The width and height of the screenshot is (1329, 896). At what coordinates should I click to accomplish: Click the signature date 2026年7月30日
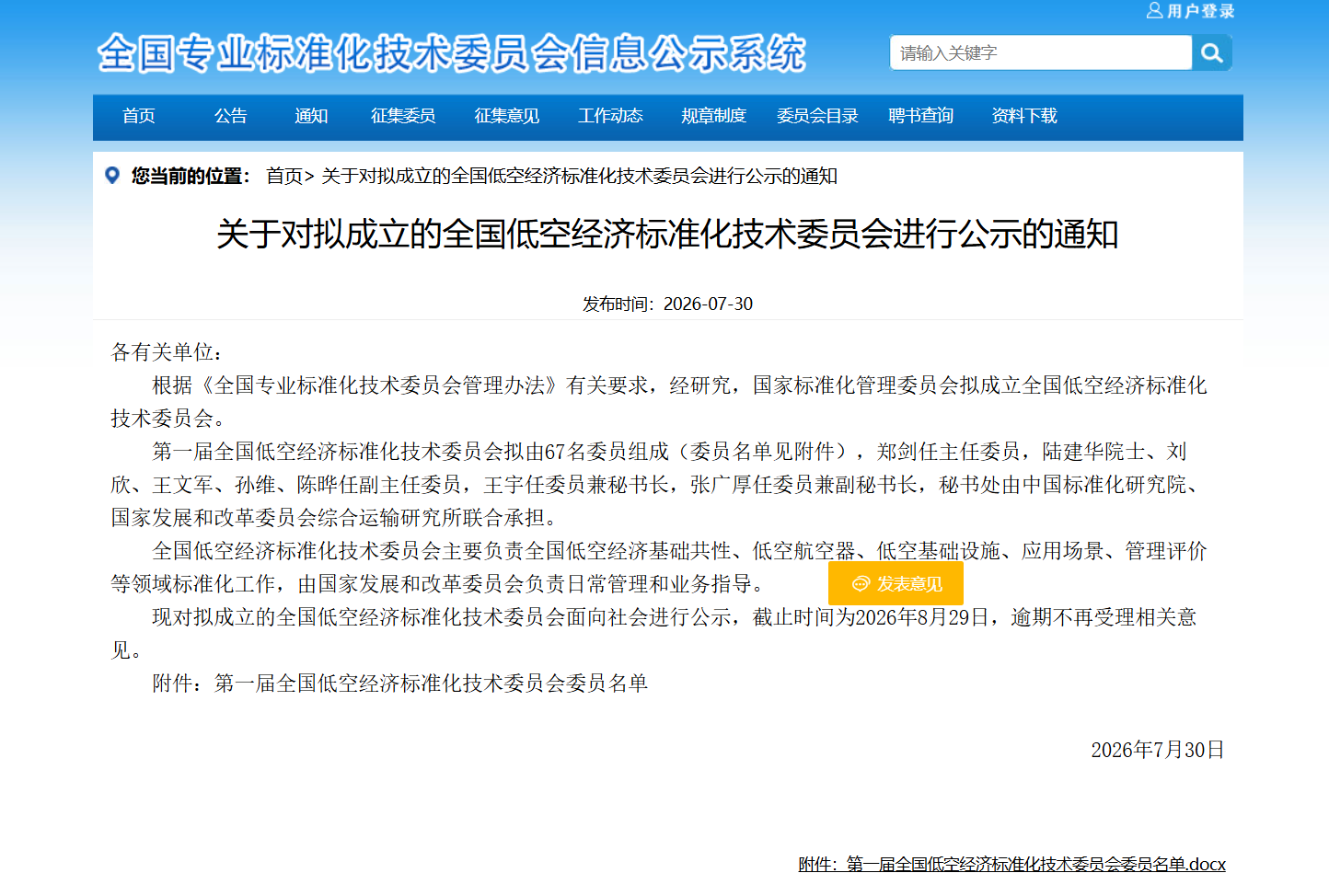tap(1158, 750)
